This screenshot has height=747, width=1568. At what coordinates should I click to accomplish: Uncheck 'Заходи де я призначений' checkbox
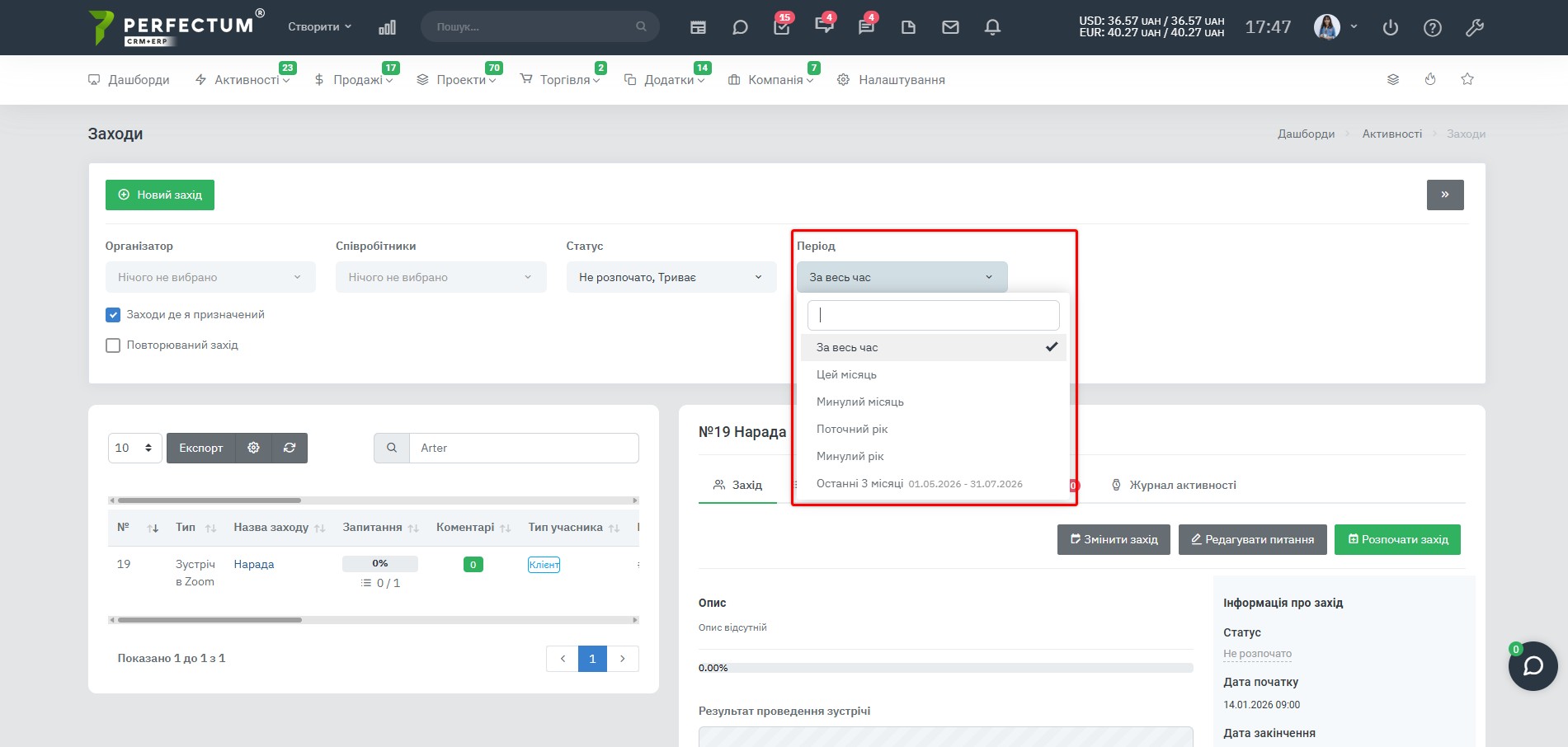pyautogui.click(x=113, y=315)
